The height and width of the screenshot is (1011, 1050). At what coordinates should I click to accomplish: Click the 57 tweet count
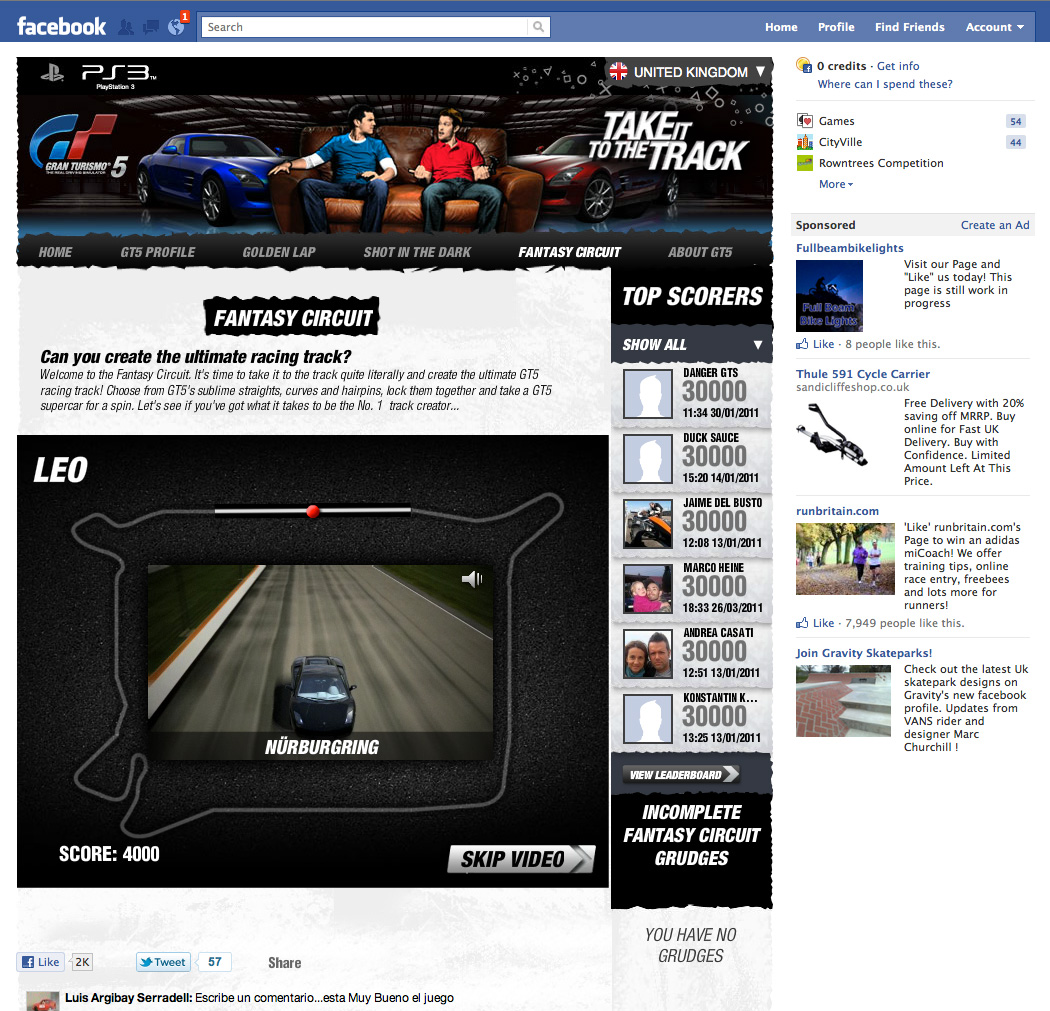215,962
